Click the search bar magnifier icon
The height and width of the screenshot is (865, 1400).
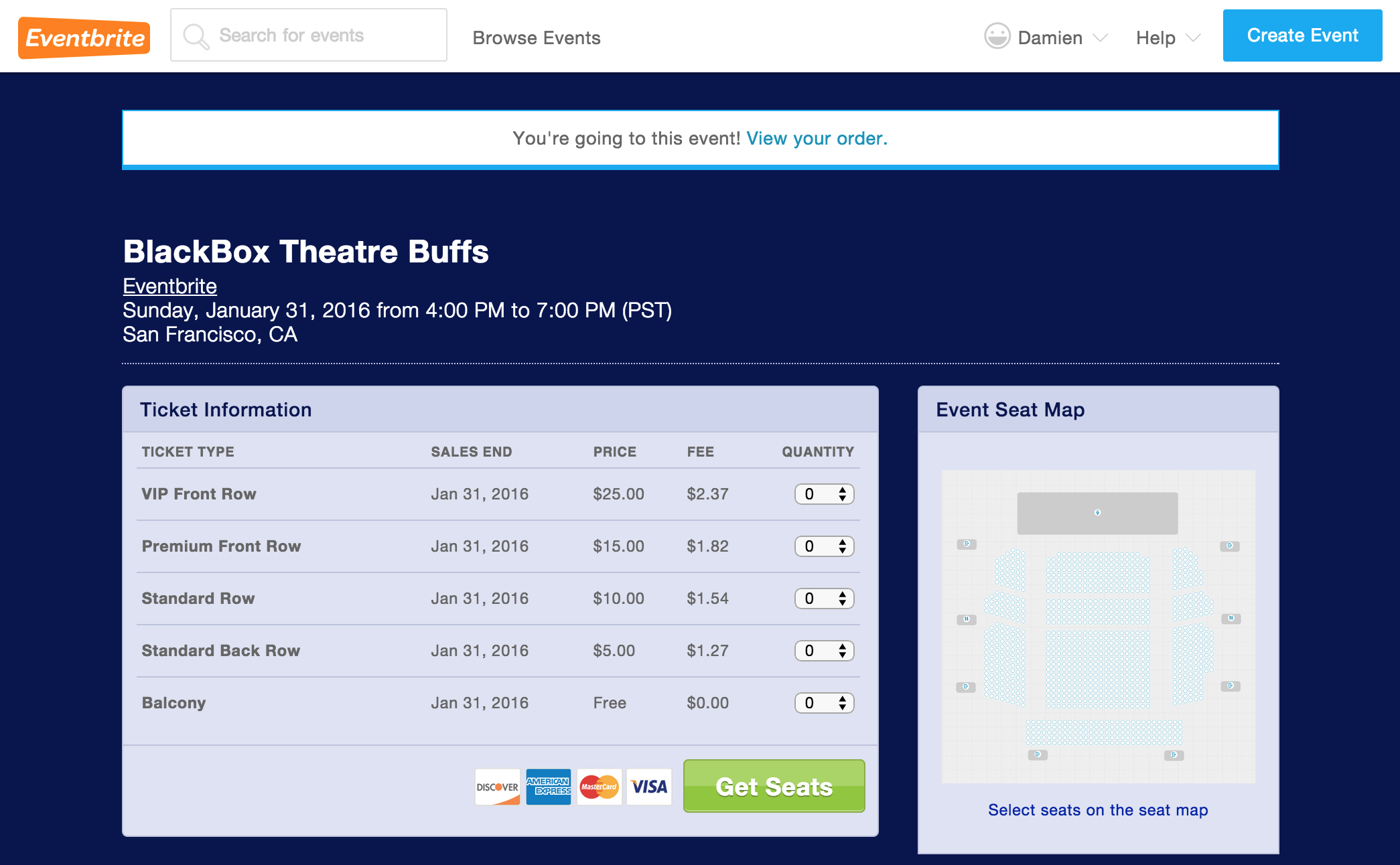click(x=197, y=36)
